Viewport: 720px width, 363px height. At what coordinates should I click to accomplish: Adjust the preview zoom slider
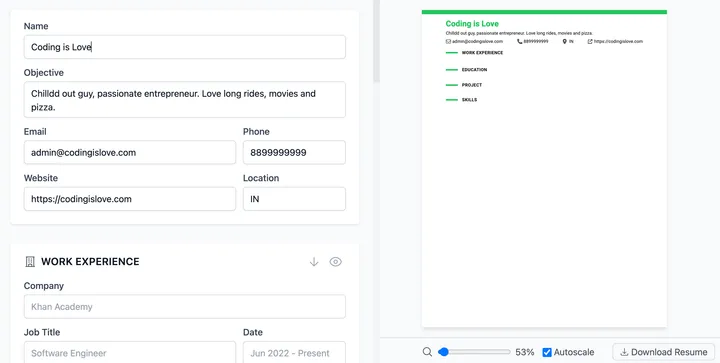pos(474,352)
